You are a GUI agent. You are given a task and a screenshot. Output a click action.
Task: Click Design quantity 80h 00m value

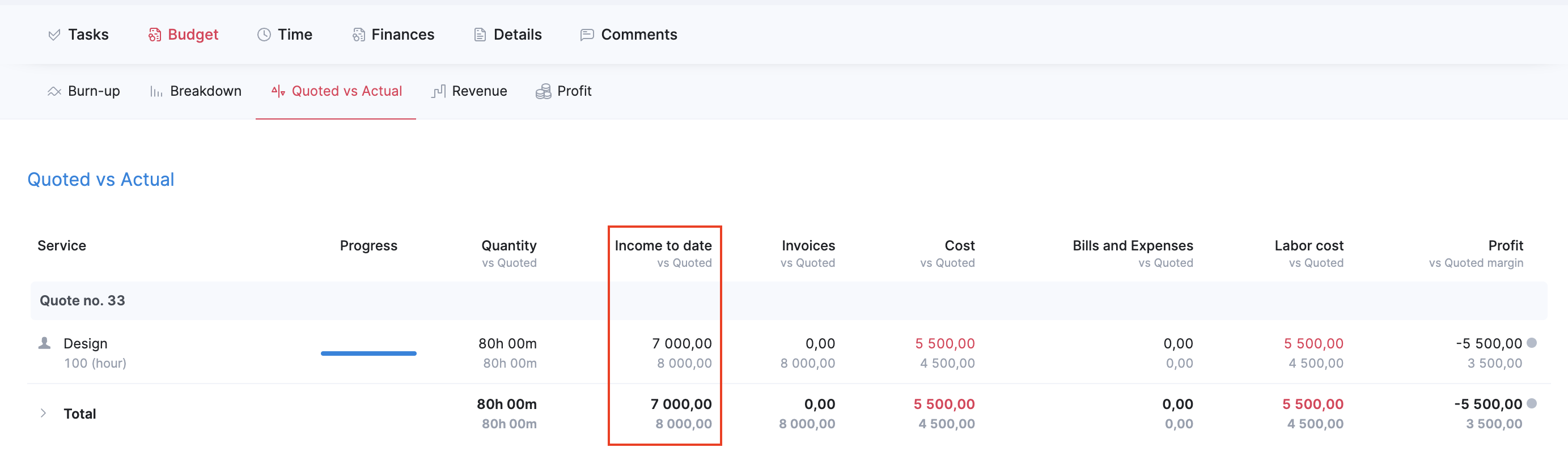pos(508,344)
